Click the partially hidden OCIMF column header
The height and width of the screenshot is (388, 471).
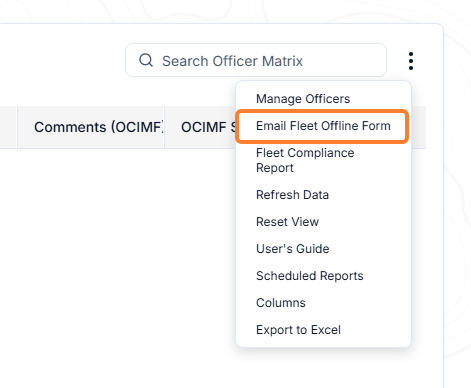(x=201, y=127)
